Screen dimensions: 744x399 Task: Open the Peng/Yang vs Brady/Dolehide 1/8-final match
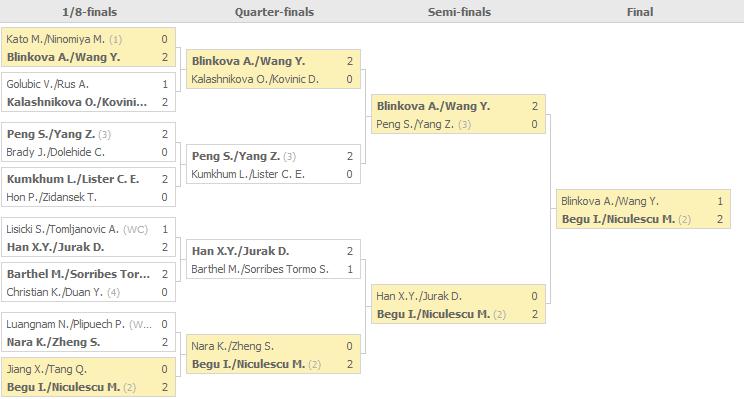pos(89,143)
